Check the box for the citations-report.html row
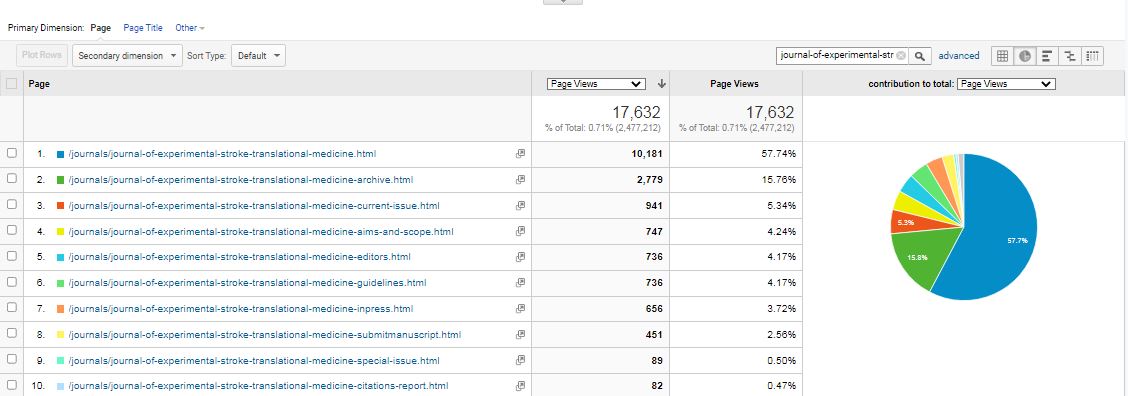The height and width of the screenshot is (396, 1128). (12, 385)
